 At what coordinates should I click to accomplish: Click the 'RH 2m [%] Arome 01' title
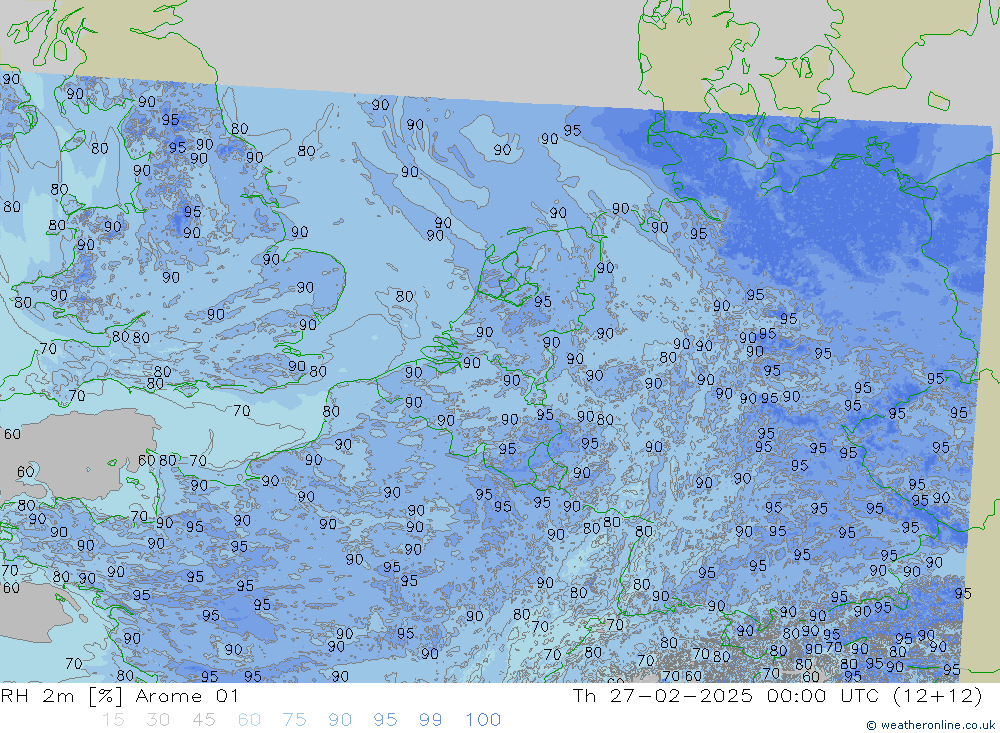120,695
